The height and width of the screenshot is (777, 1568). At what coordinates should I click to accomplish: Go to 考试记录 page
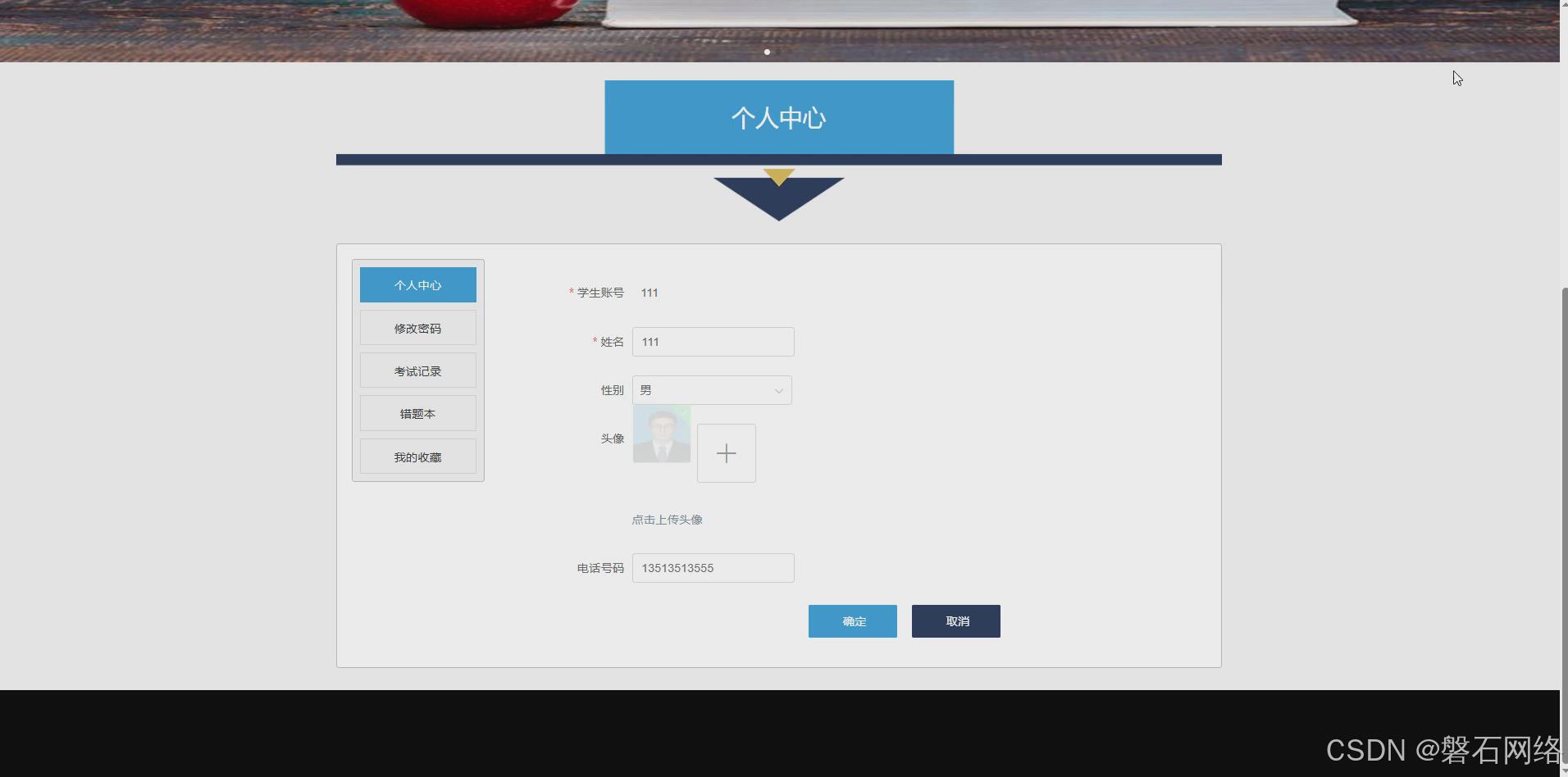417,370
